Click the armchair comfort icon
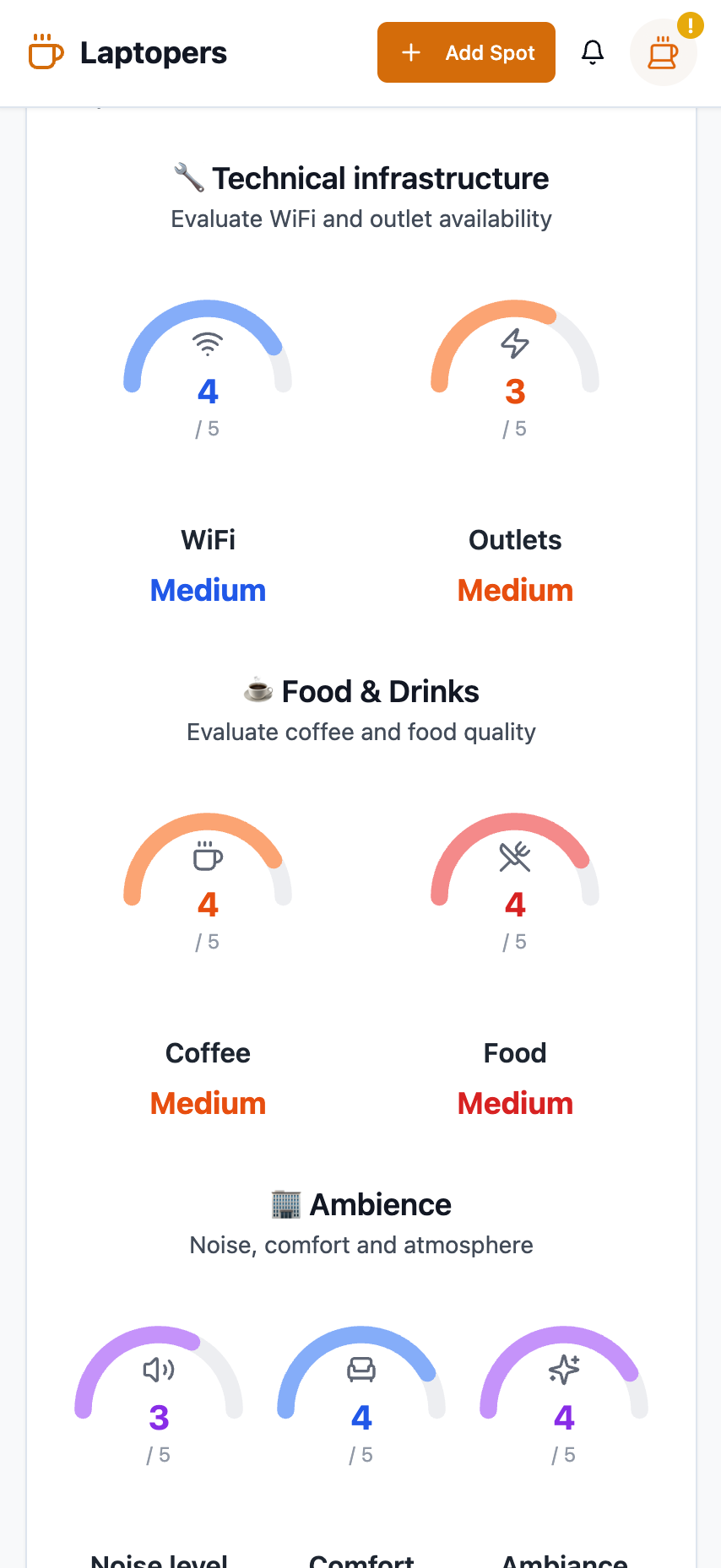 (361, 1370)
